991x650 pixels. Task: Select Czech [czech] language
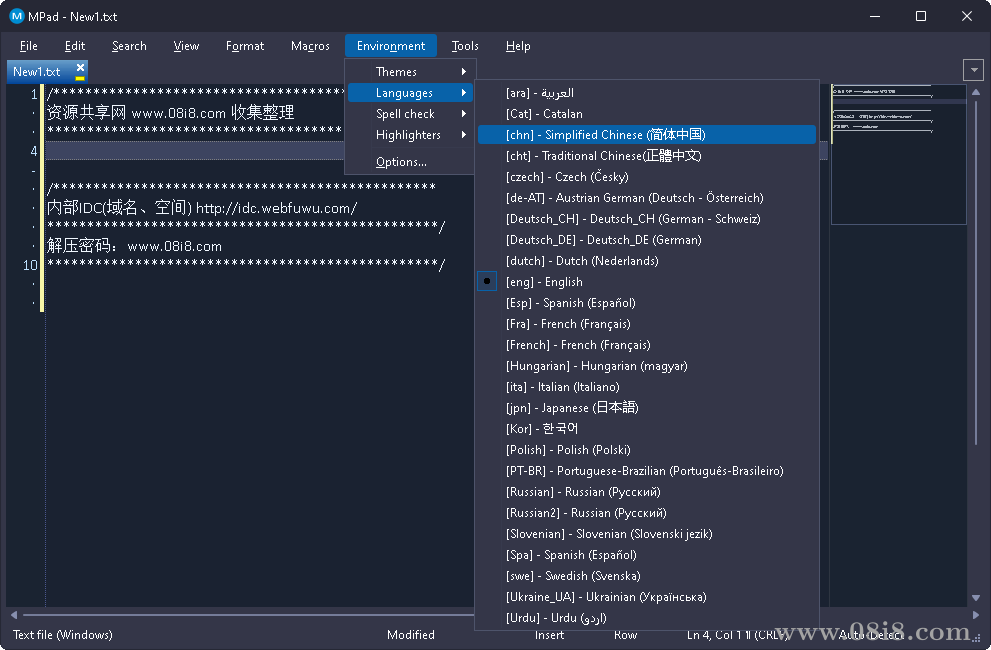point(647,176)
